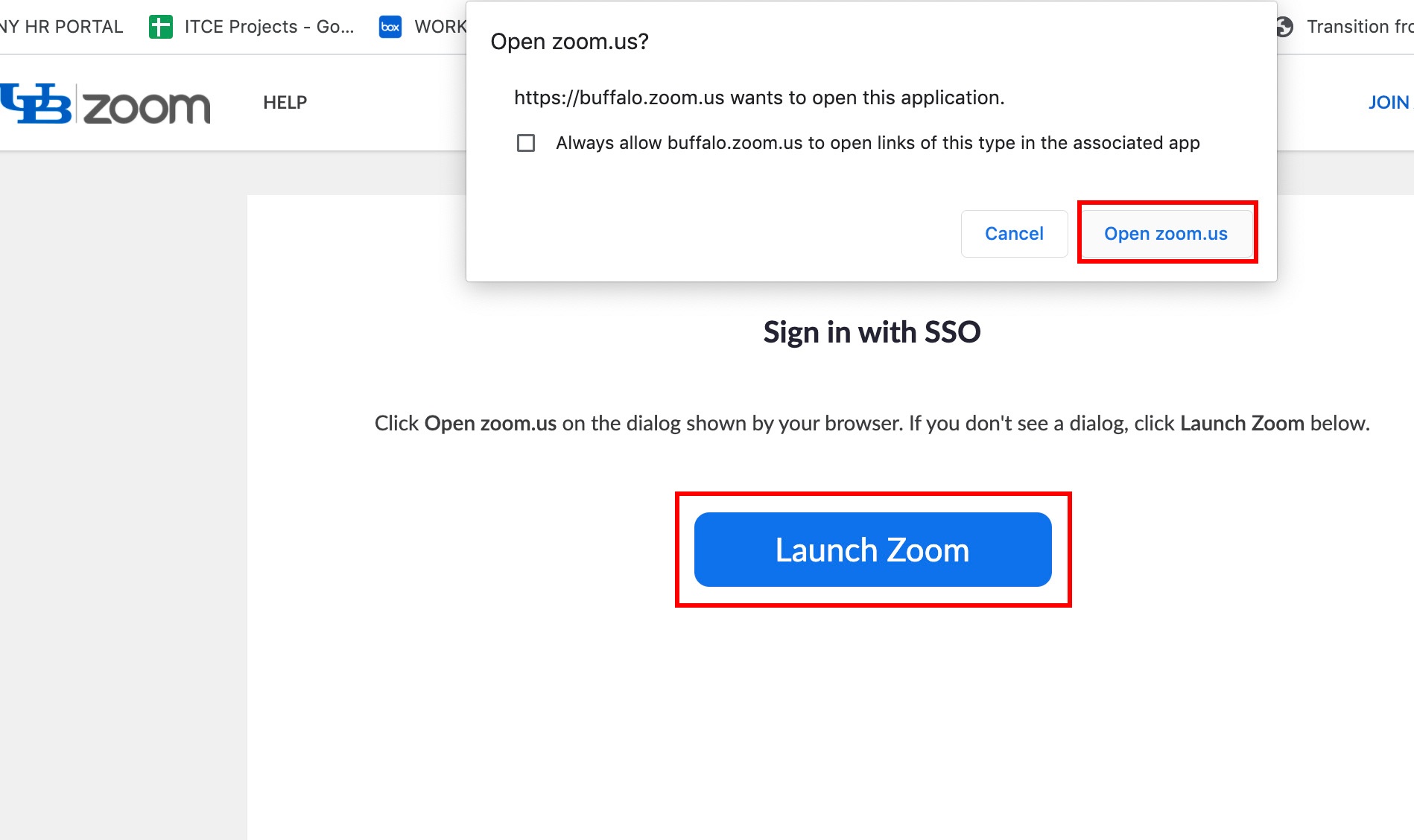Image resolution: width=1414 pixels, height=840 pixels.
Task: Open the HELP menu in the header
Action: pyautogui.click(x=285, y=103)
